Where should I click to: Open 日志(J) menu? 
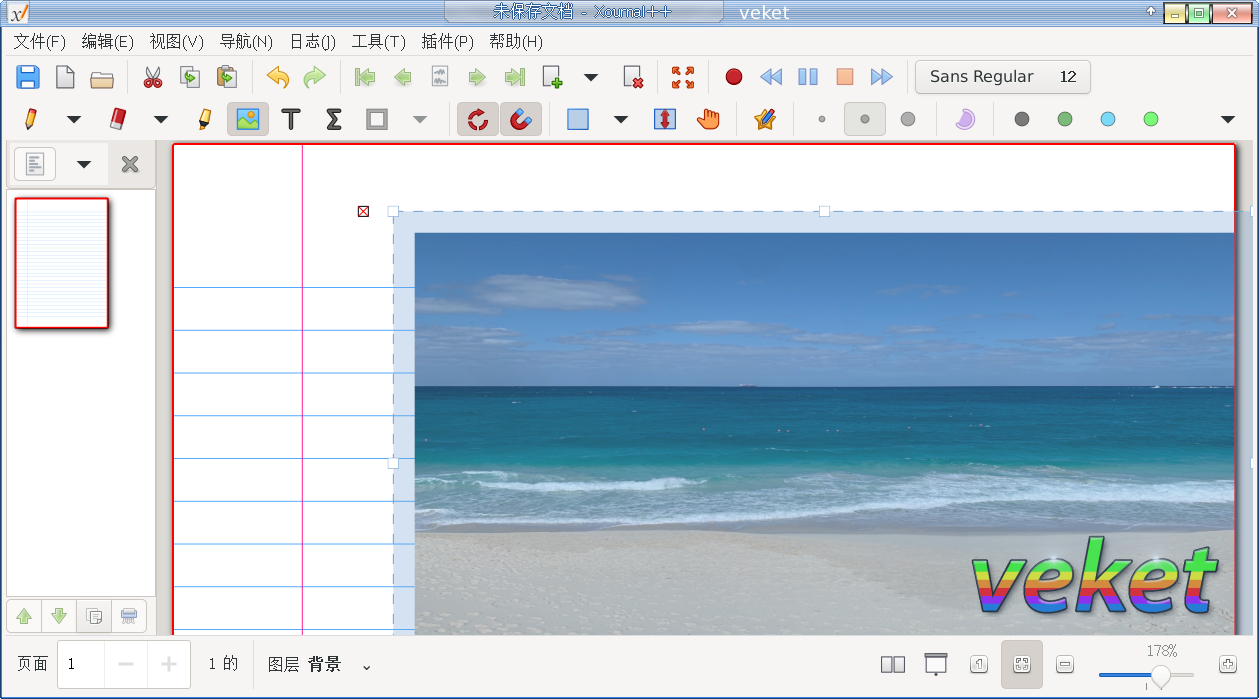(312, 41)
